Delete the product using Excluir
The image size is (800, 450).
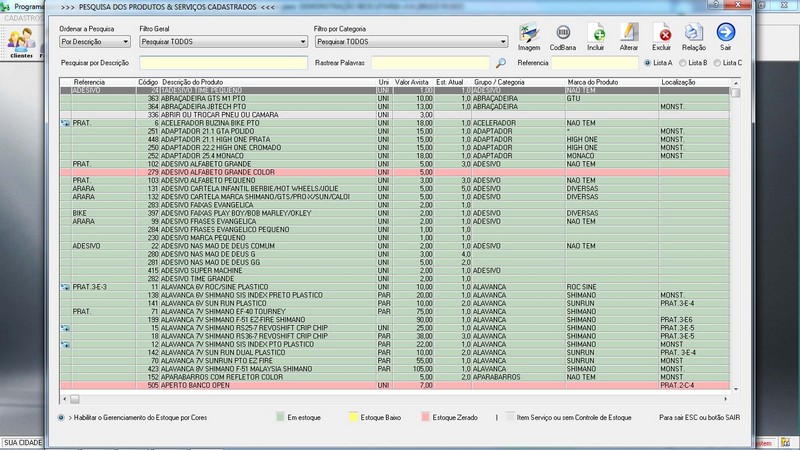tap(661, 36)
